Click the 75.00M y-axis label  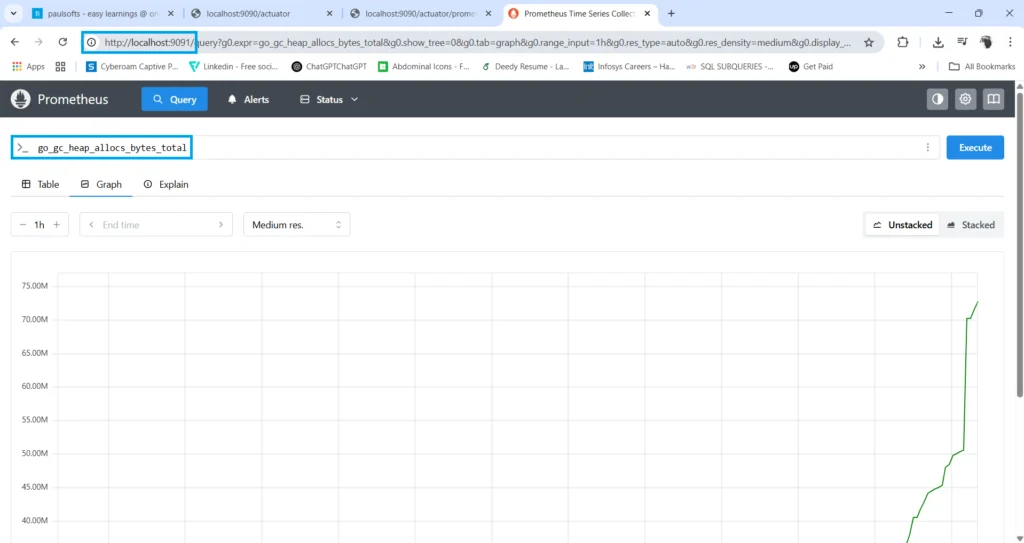pos(35,286)
